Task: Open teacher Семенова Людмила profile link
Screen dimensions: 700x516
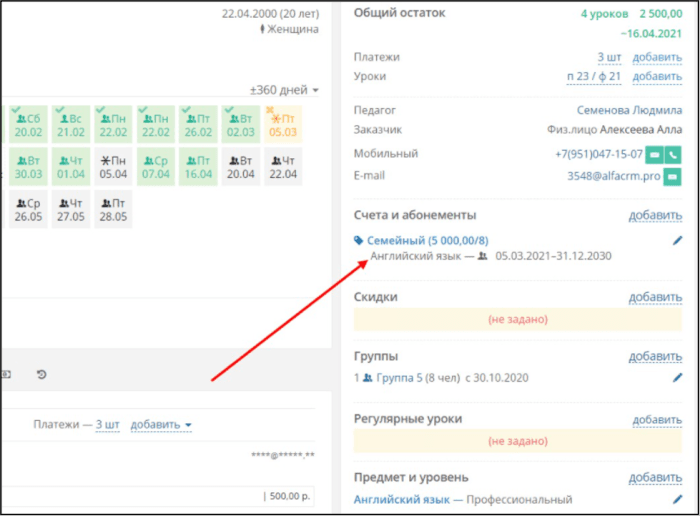Action: coord(629,110)
